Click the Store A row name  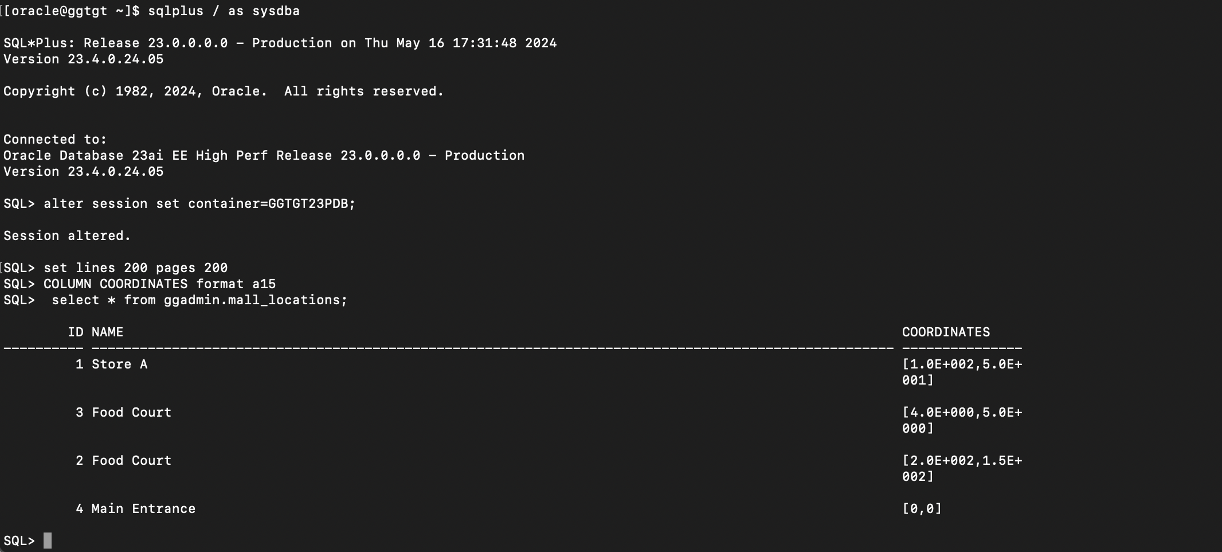pyautogui.click(x=119, y=364)
